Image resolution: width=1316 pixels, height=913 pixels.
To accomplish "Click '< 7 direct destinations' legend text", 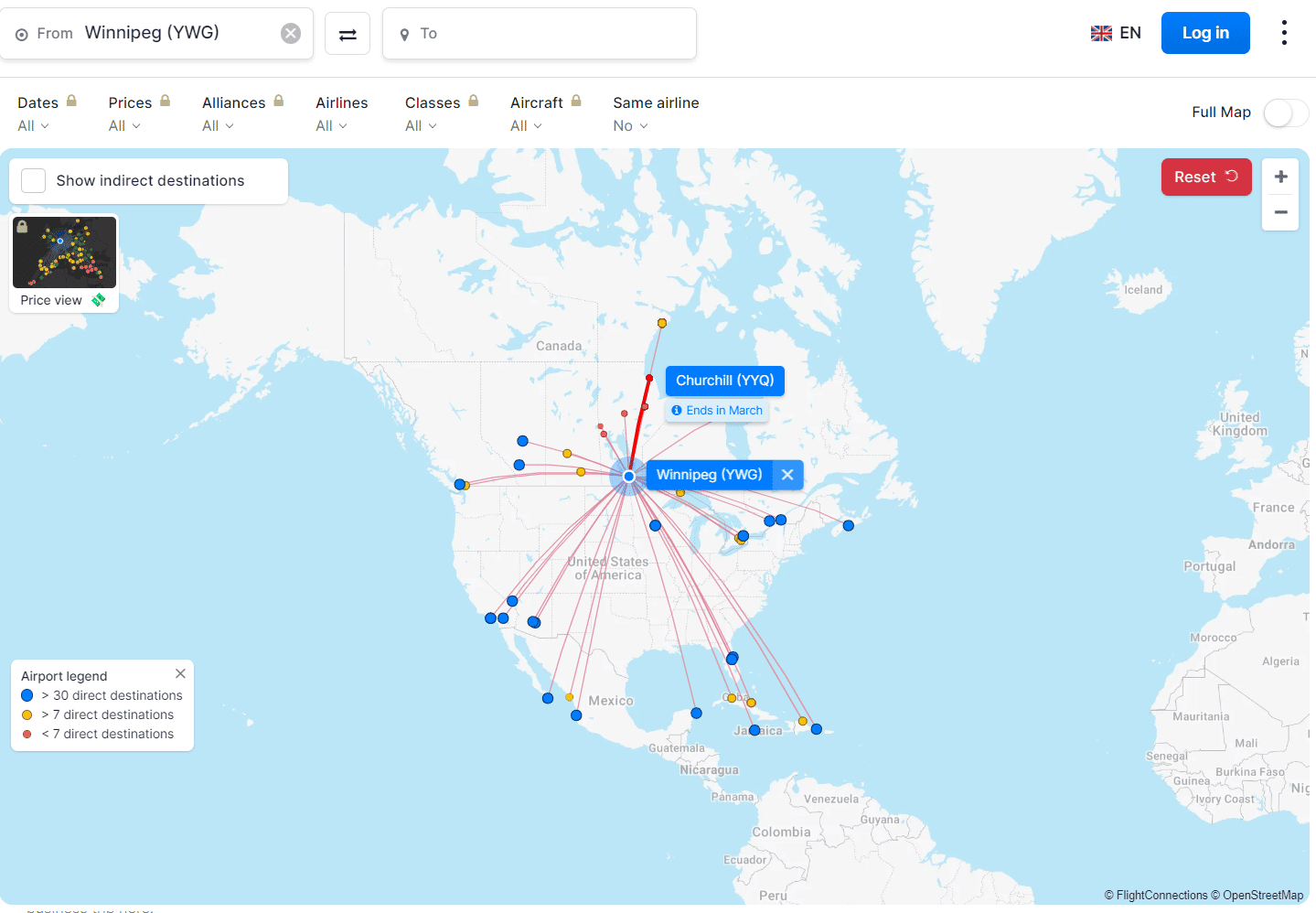I will [108, 734].
